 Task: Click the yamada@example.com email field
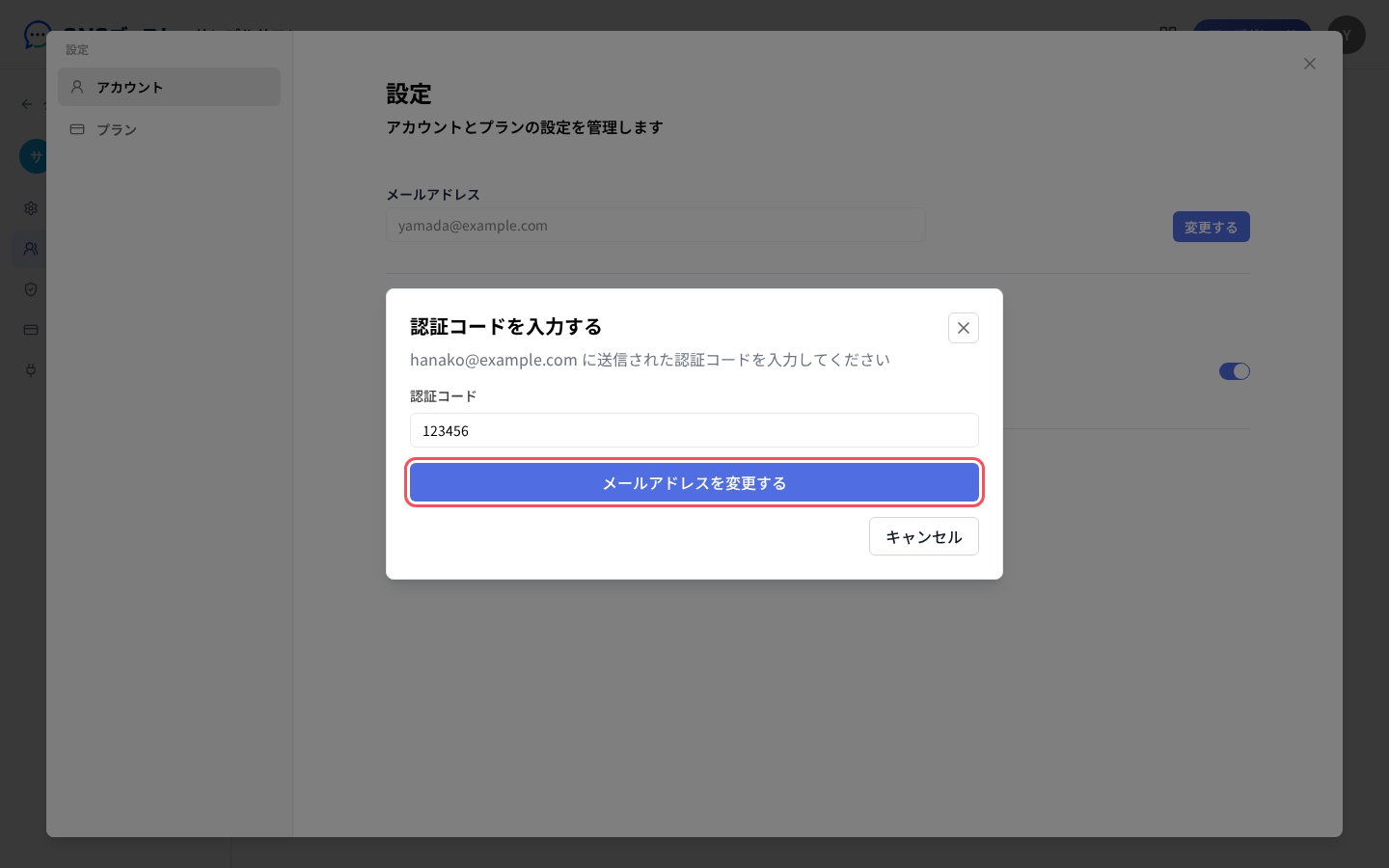pyautogui.click(x=656, y=225)
